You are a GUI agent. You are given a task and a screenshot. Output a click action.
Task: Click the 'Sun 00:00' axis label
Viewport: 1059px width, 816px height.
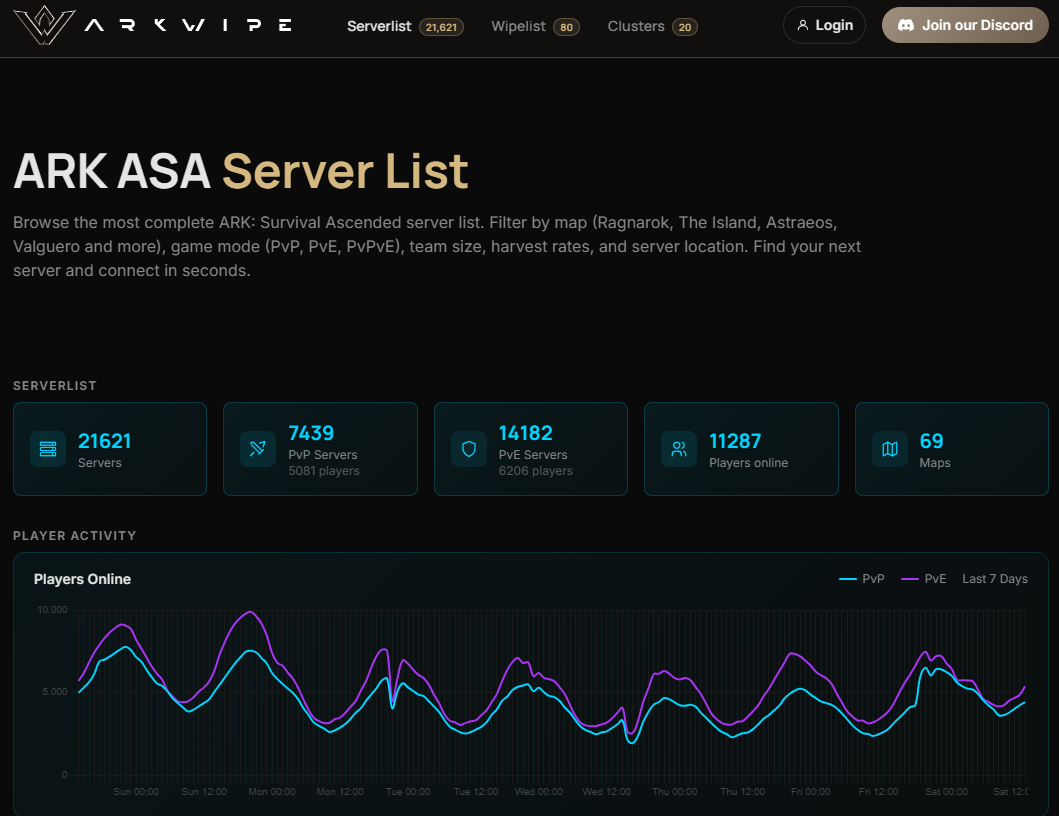136,792
